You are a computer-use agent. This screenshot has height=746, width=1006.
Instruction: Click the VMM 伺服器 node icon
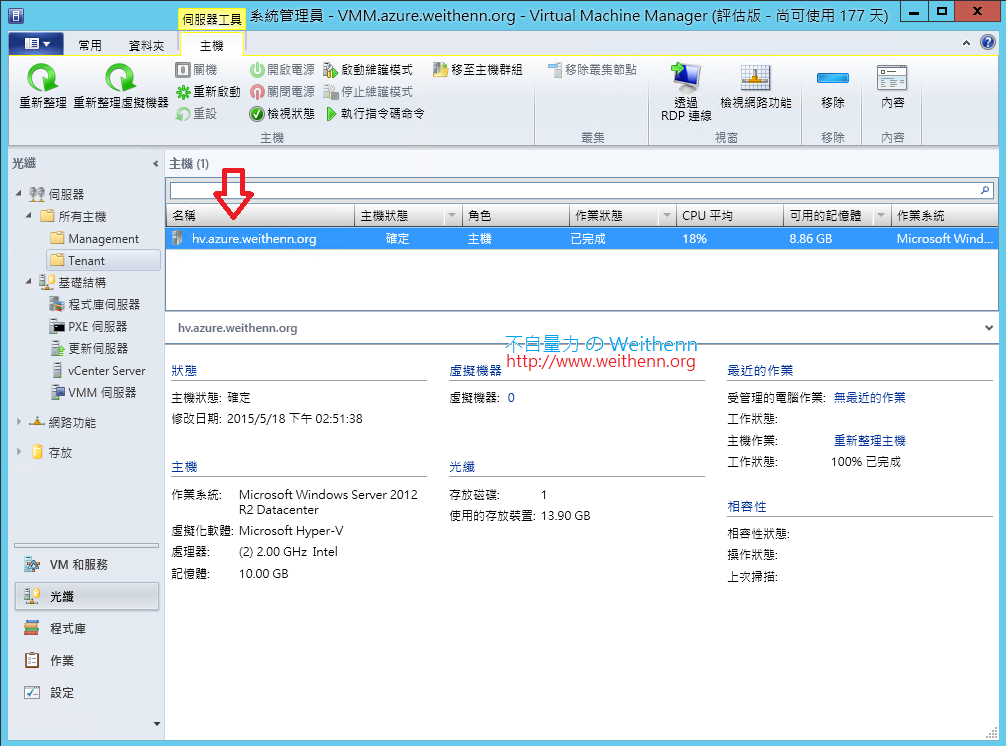tap(56, 392)
